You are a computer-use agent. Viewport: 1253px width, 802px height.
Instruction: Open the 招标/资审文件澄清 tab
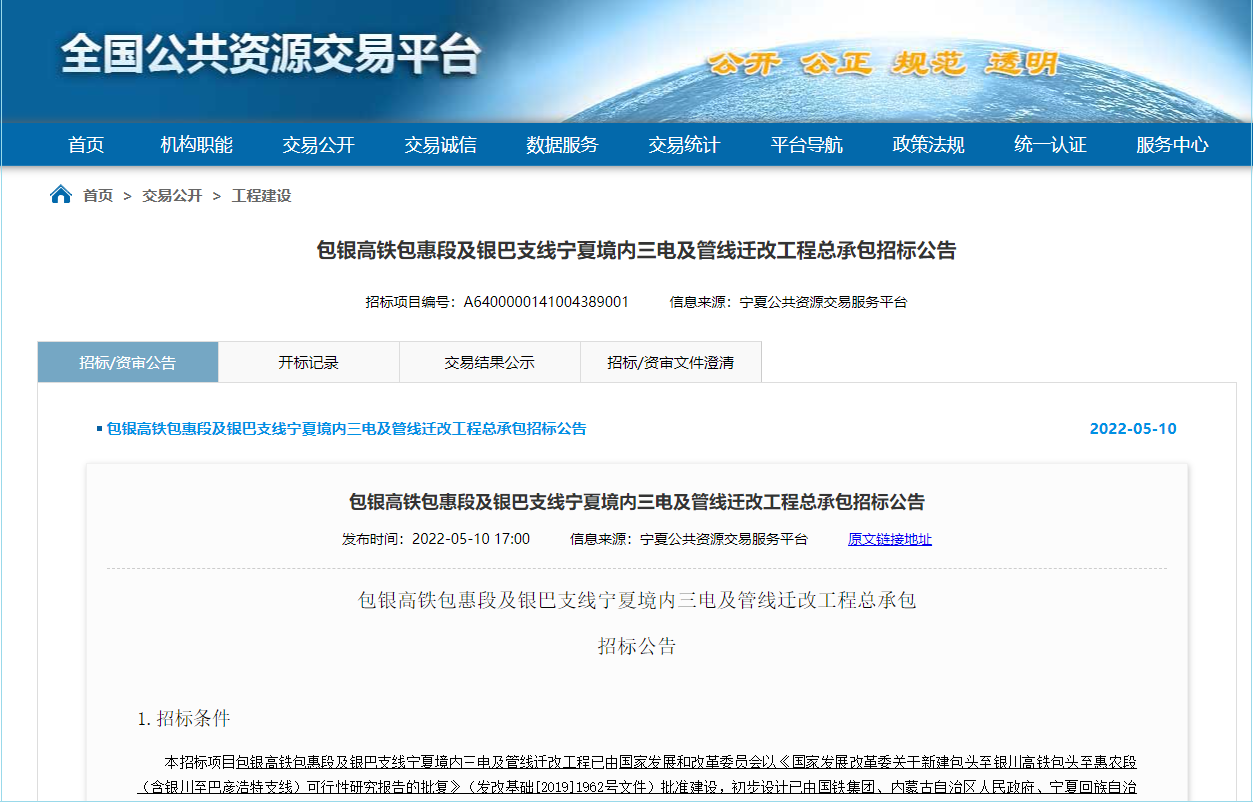point(670,363)
